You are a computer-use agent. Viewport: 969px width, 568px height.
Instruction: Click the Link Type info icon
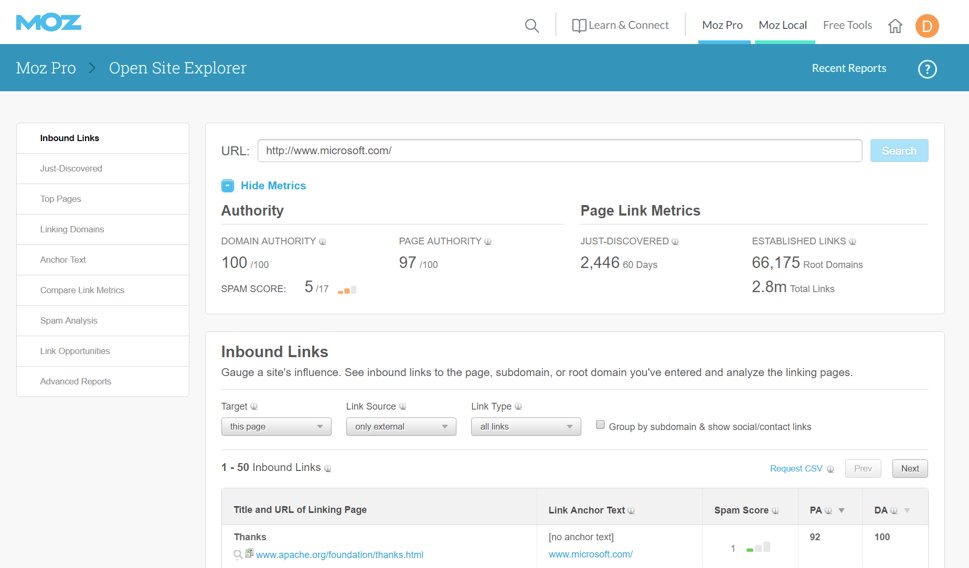click(518, 407)
